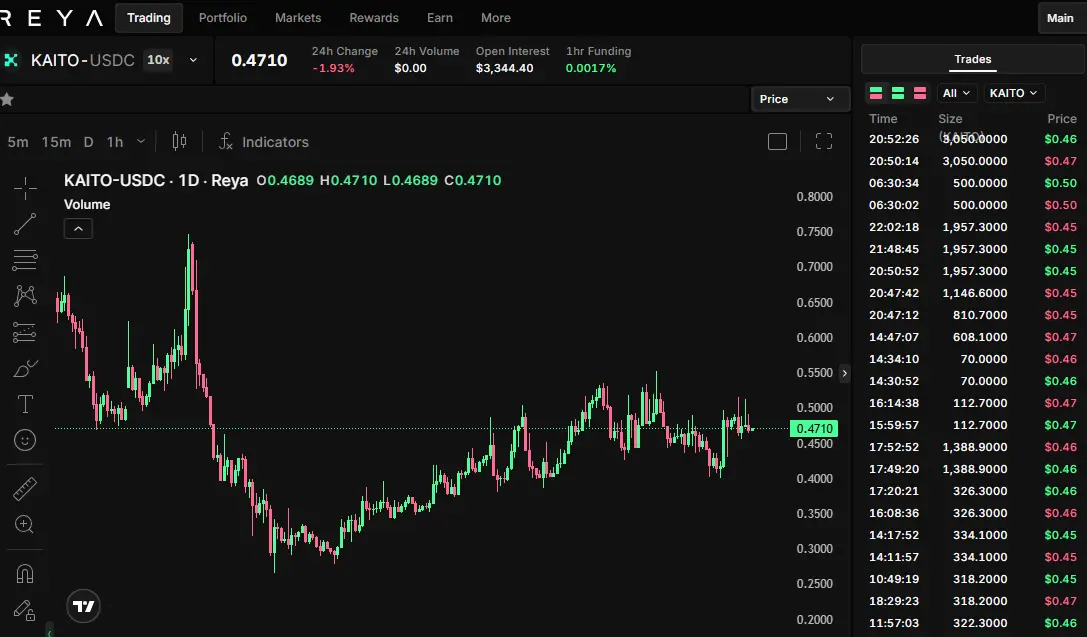Image resolution: width=1087 pixels, height=637 pixels.
Task: Open the Markets page
Action: pos(298,18)
